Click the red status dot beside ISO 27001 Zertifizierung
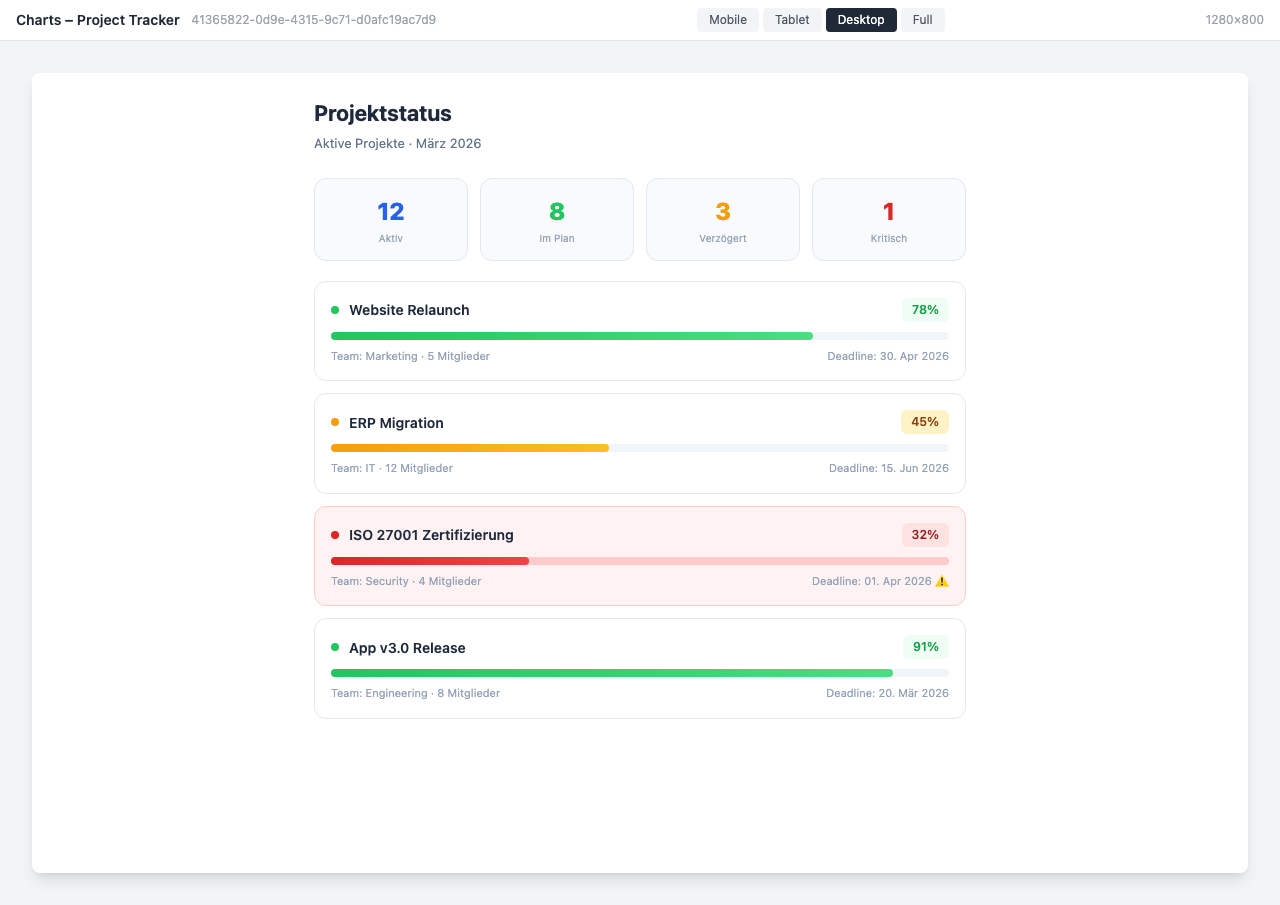The width and height of the screenshot is (1280, 905). point(335,535)
